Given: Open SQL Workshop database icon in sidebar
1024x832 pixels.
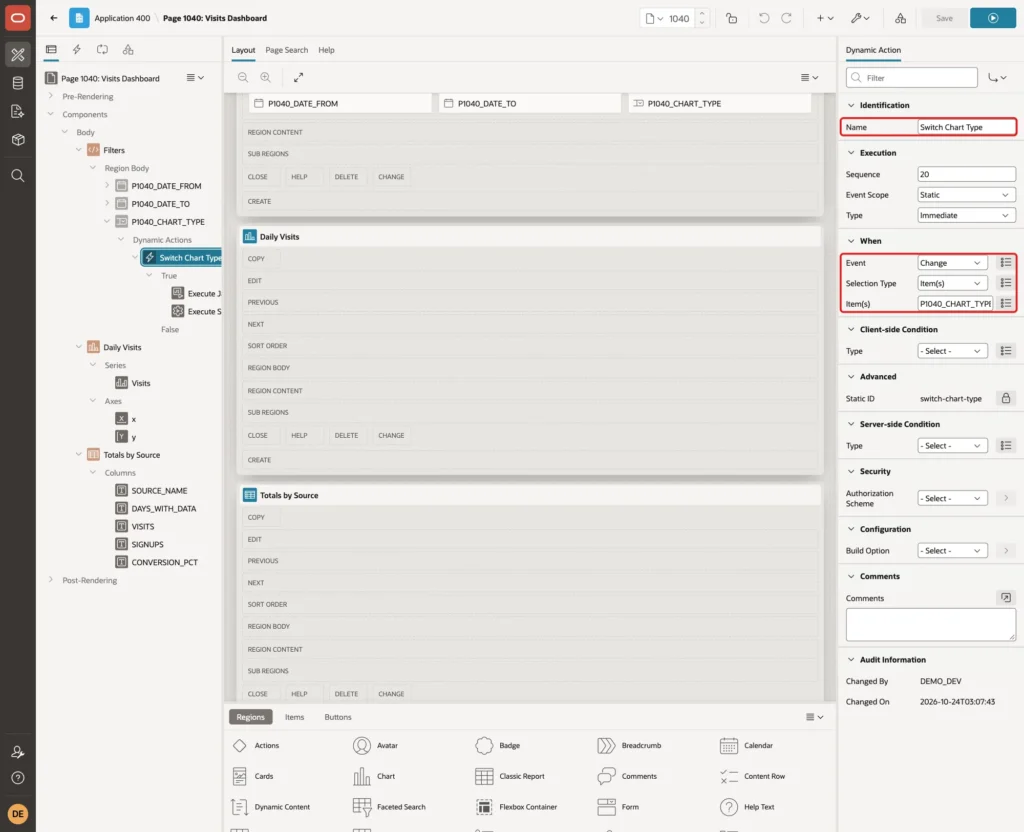Looking at the screenshot, I should coord(18,83).
